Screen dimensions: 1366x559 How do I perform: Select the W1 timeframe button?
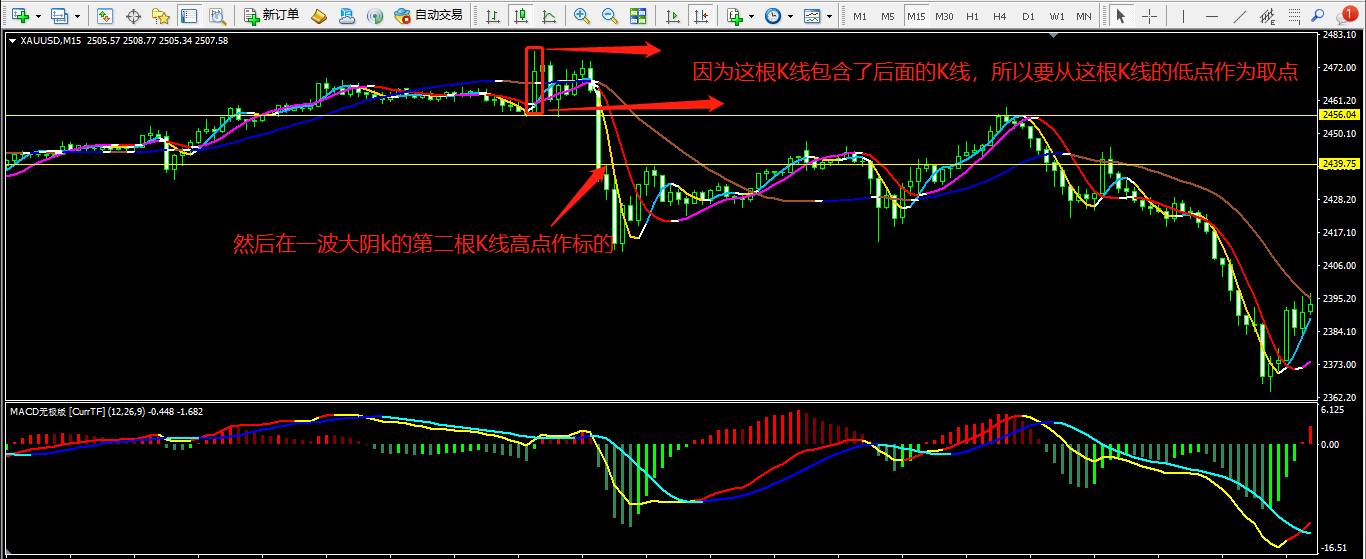[x=1056, y=16]
